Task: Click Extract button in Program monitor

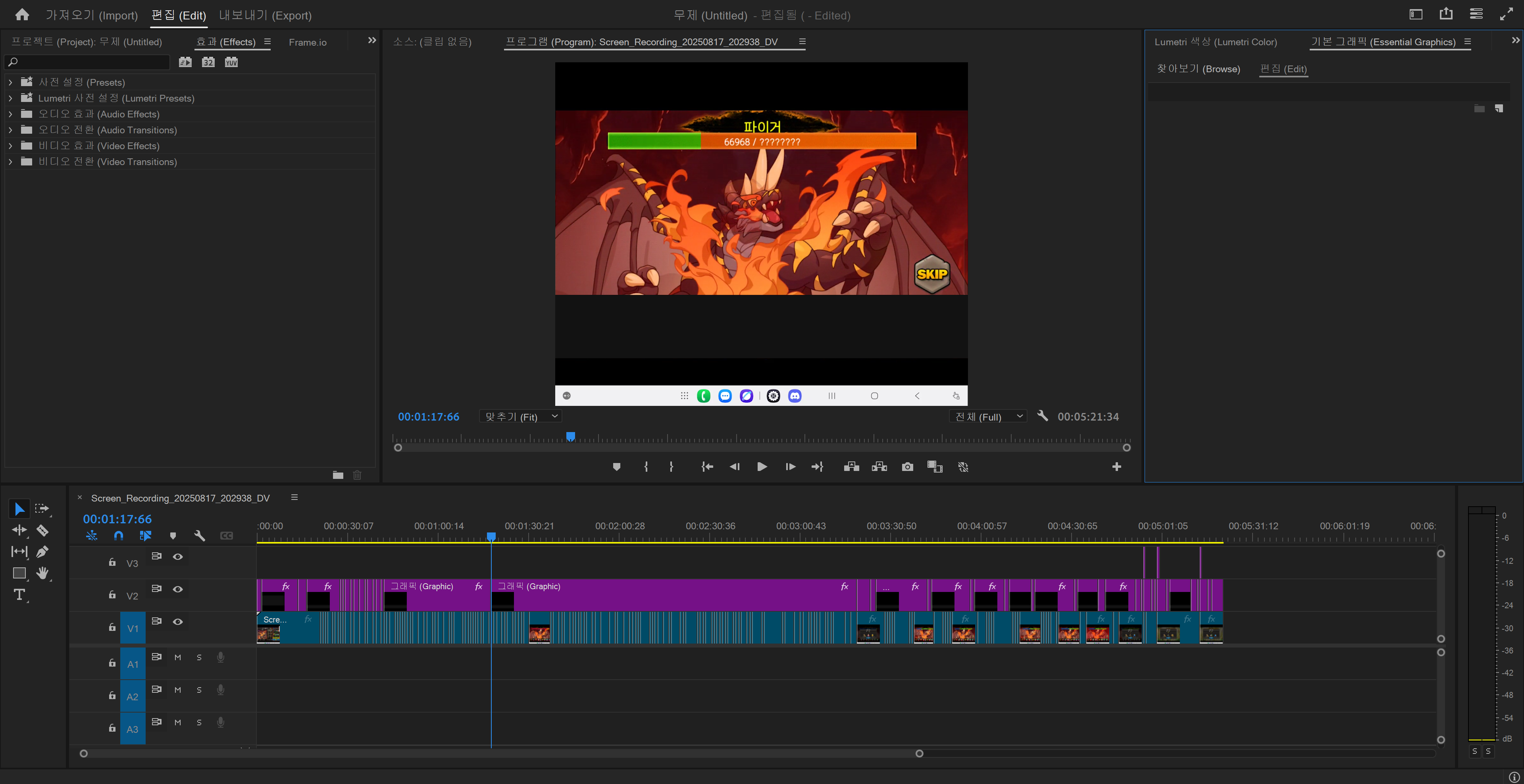Action: [879, 467]
